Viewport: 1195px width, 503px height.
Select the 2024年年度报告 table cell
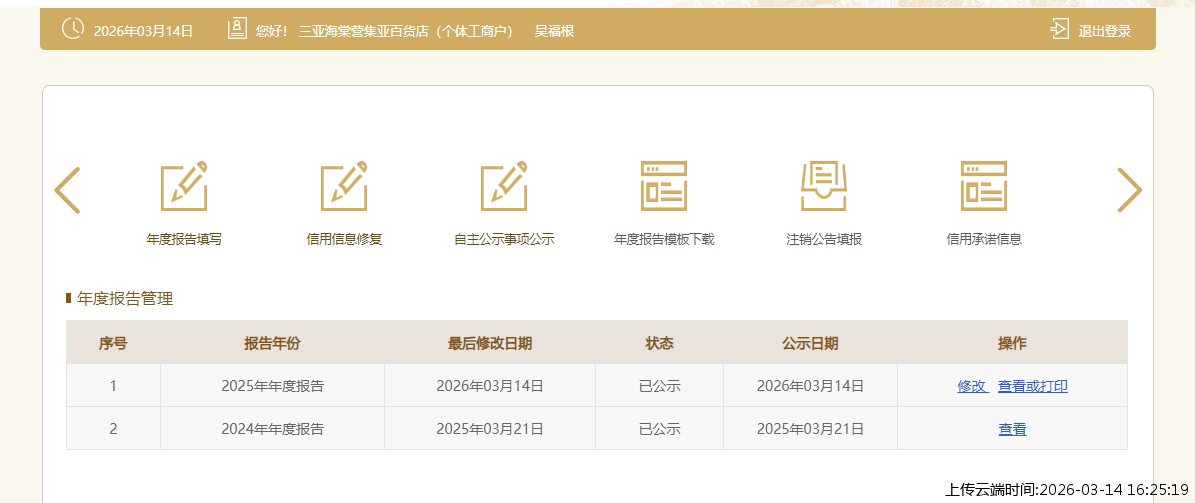coord(272,429)
